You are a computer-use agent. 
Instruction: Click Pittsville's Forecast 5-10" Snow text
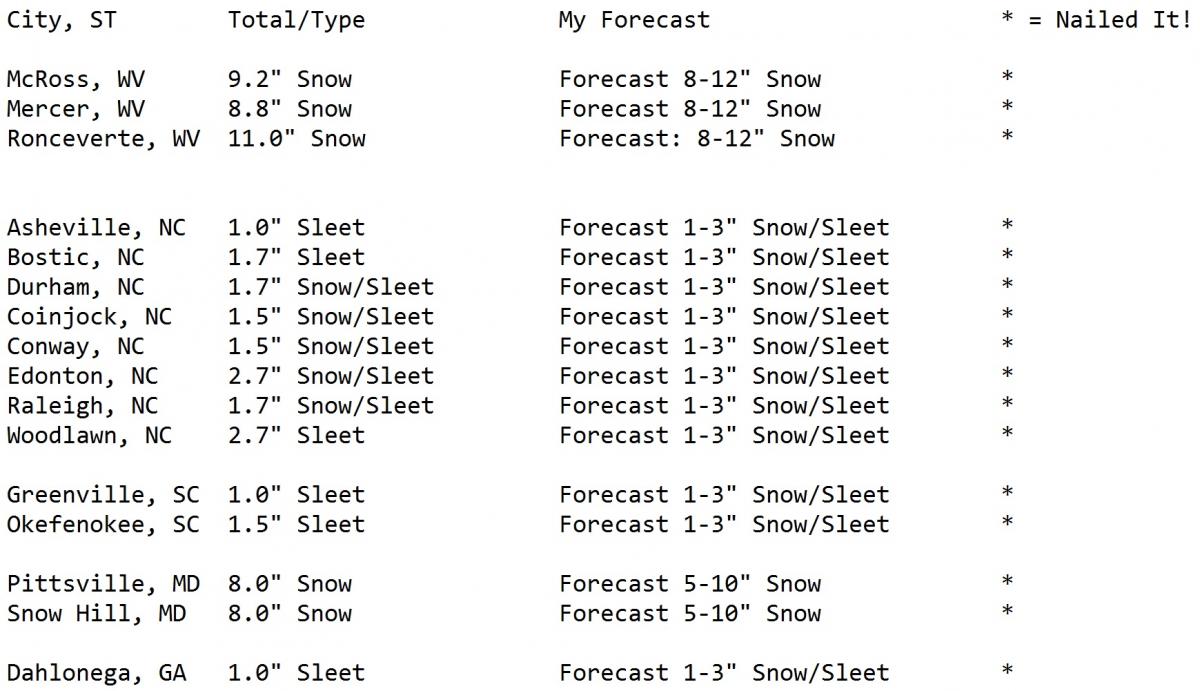[x=690, y=584]
